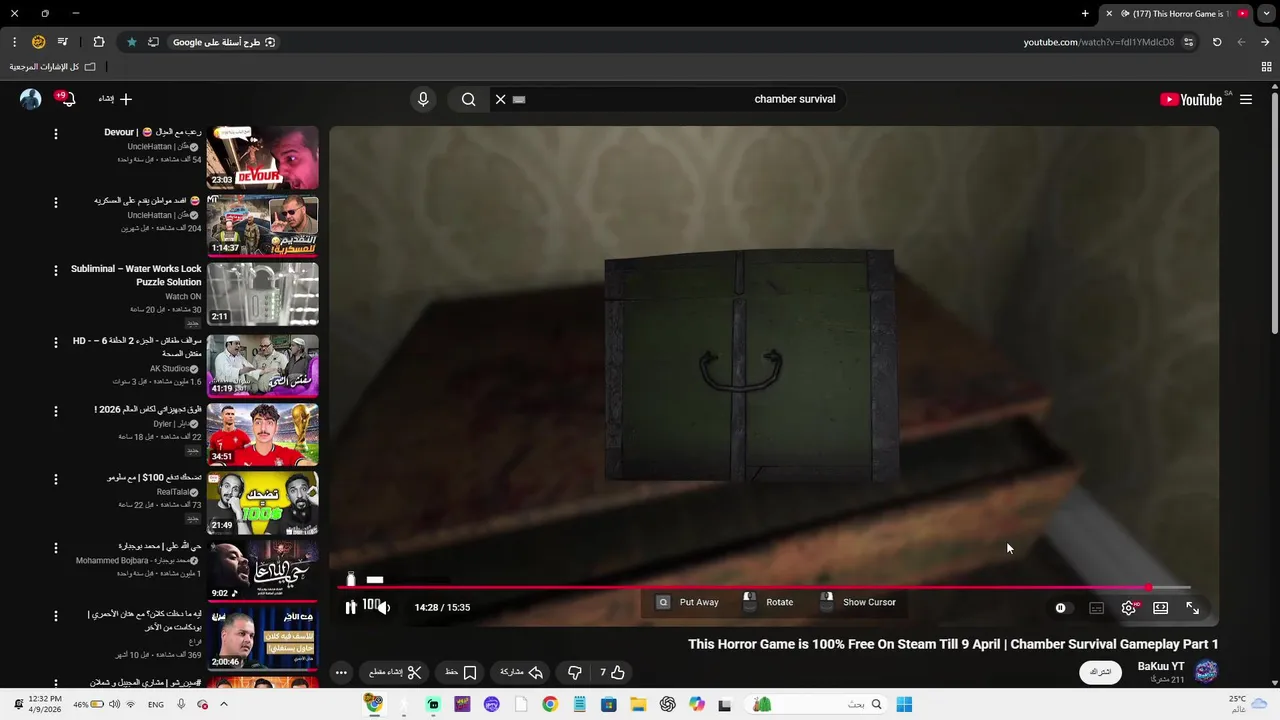Open options for Dyler video
The height and width of the screenshot is (720, 1280).
pos(55,411)
